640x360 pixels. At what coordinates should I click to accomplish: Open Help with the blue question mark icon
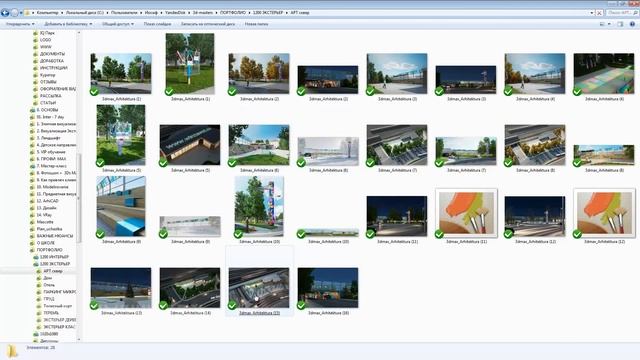tap(632, 24)
